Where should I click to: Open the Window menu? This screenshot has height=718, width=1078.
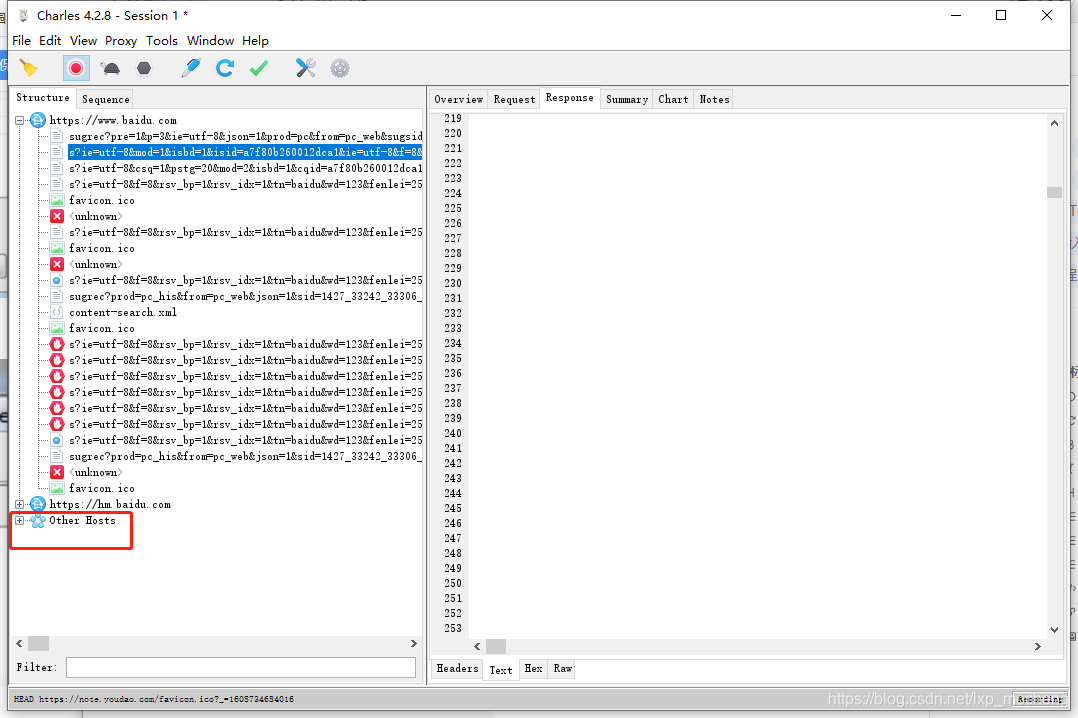[210, 41]
